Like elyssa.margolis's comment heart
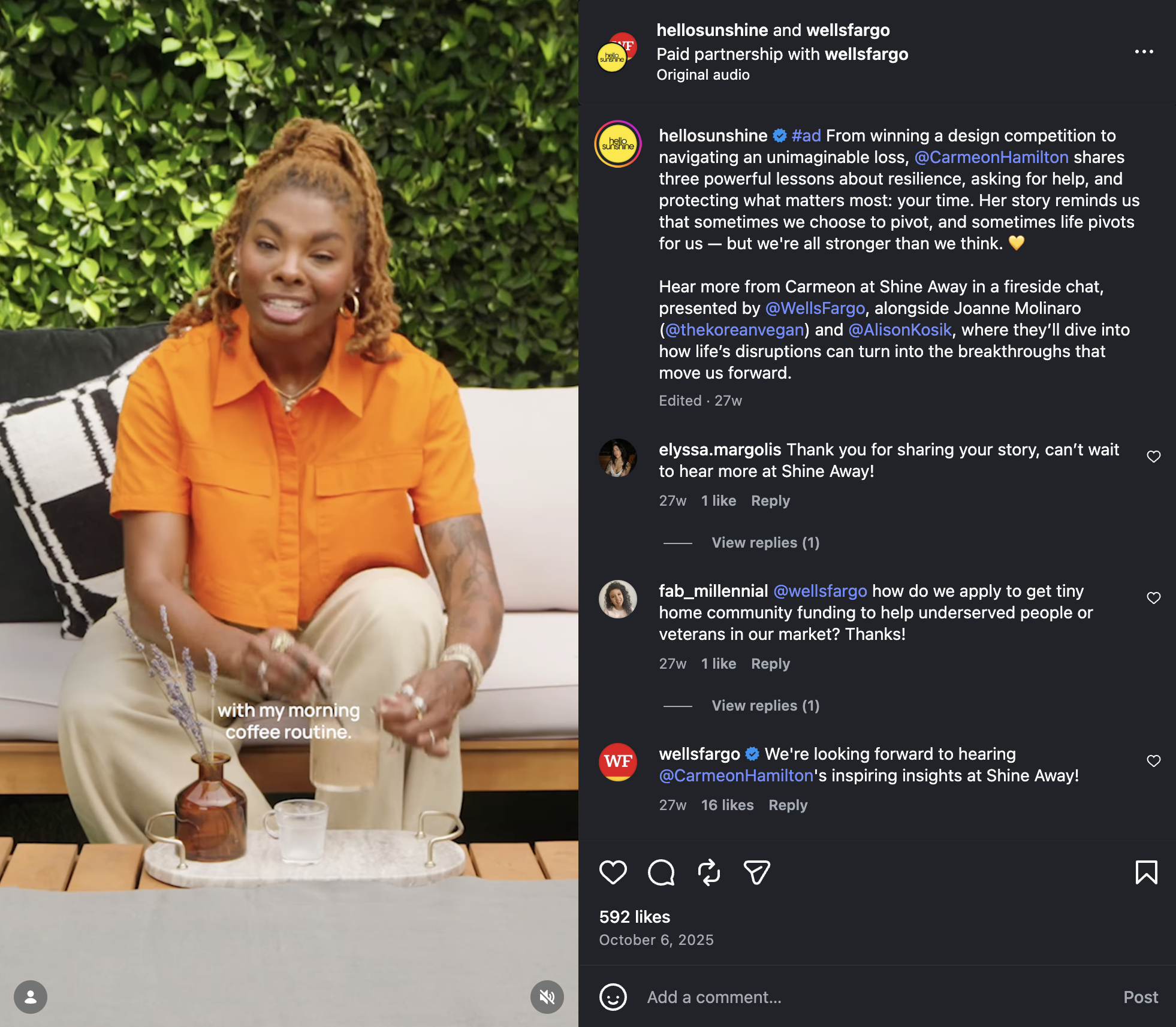This screenshot has height=1027, width=1176. tap(1153, 457)
